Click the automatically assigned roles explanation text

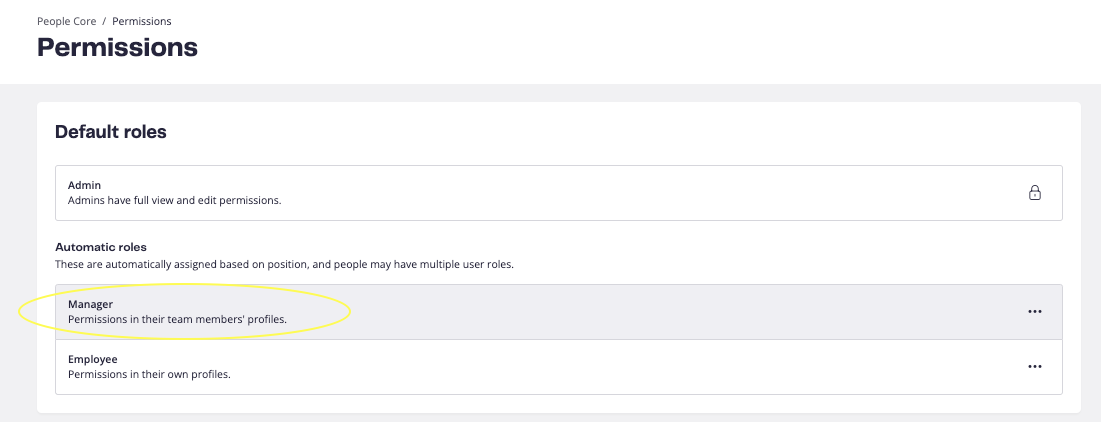point(284,265)
